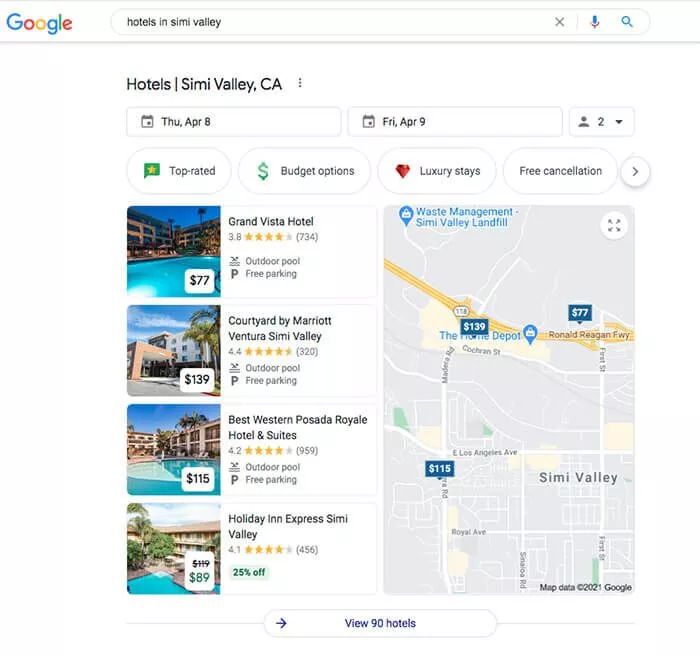Toggle the Free cancellation filter
Viewport: 700px width, 656px height.
click(560, 171)
